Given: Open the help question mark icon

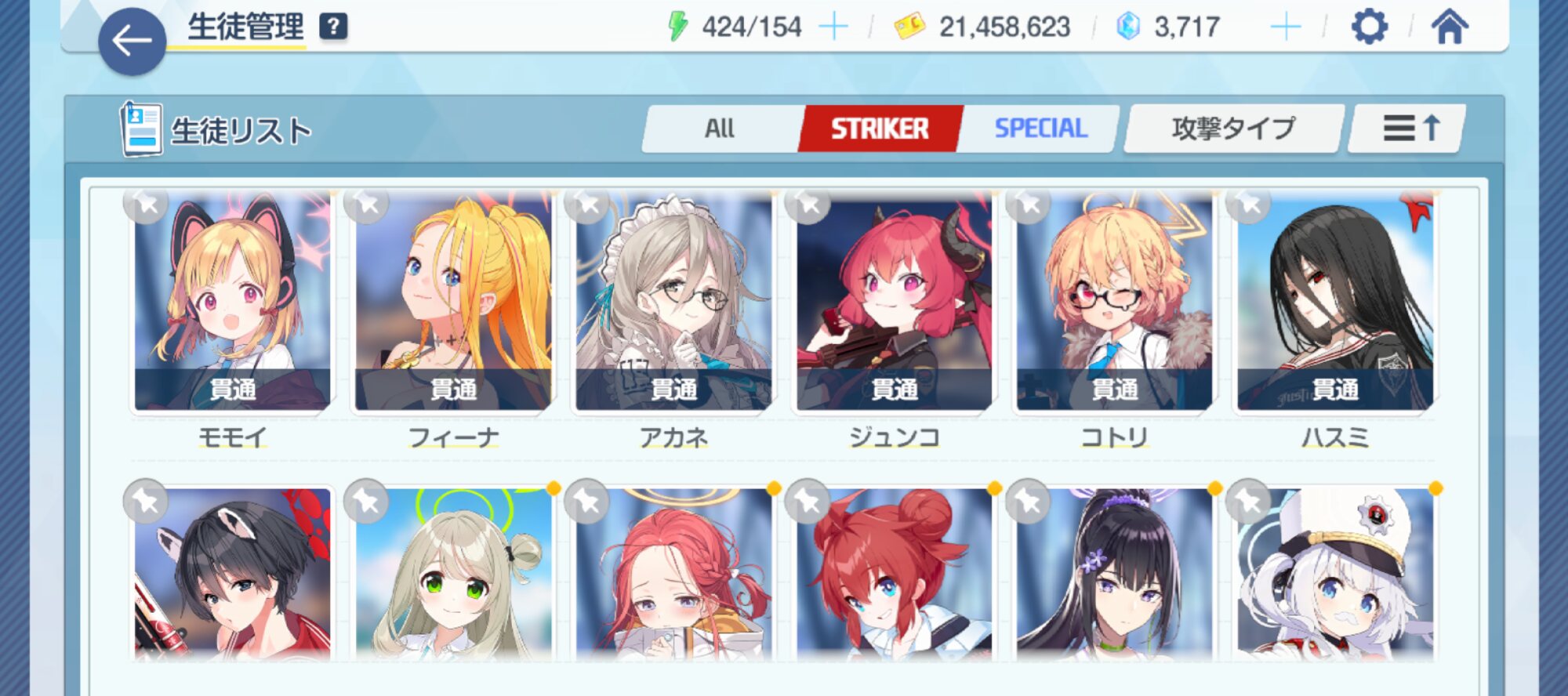Looking at the screenshot, I should click(x=333, y=27).
